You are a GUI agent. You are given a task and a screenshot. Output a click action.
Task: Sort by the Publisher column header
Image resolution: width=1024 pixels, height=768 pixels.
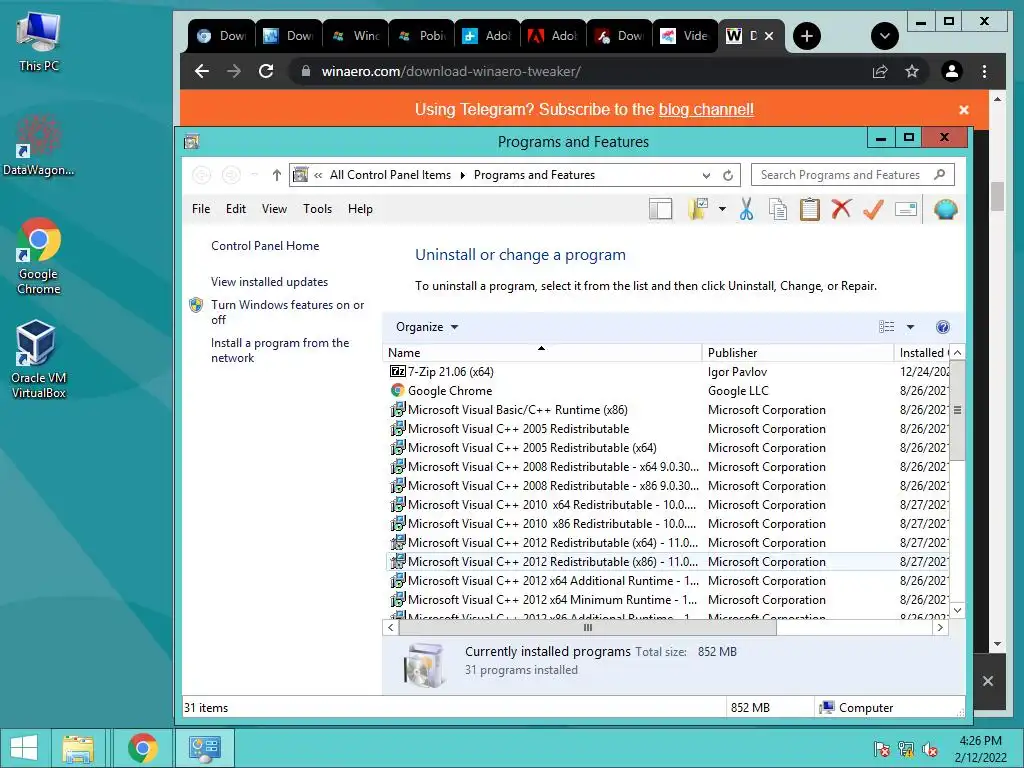pyautogui.click(x=797, y=353)
